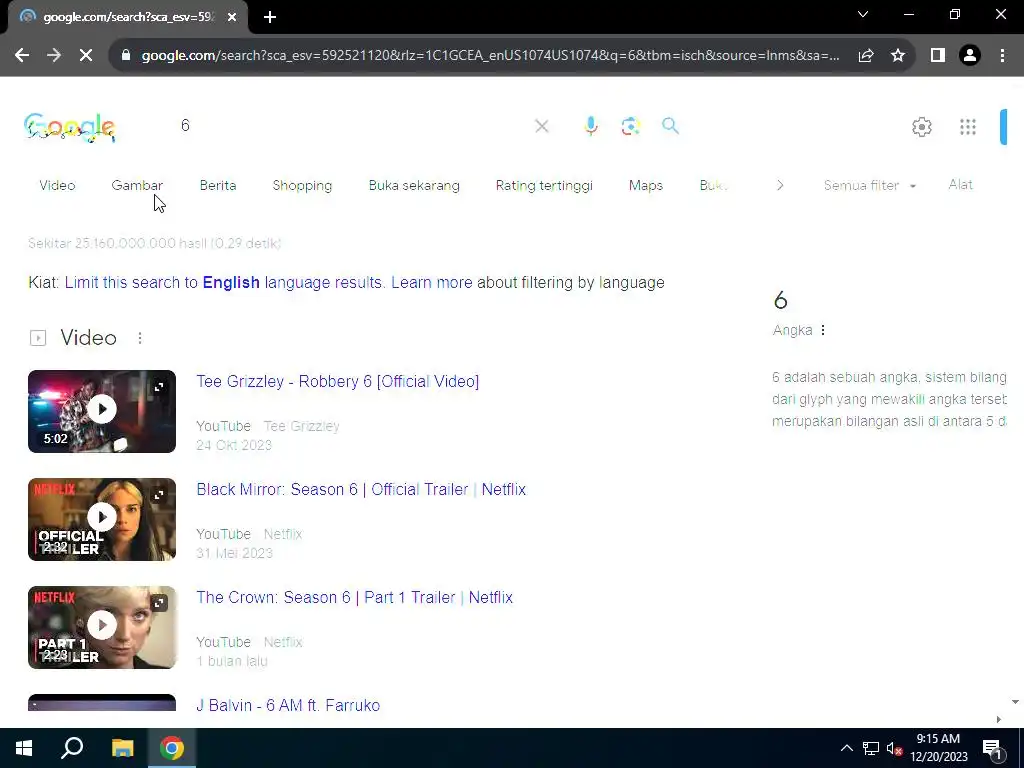Clear the search query
The image size is (1024, 768).
coord(541,125)
